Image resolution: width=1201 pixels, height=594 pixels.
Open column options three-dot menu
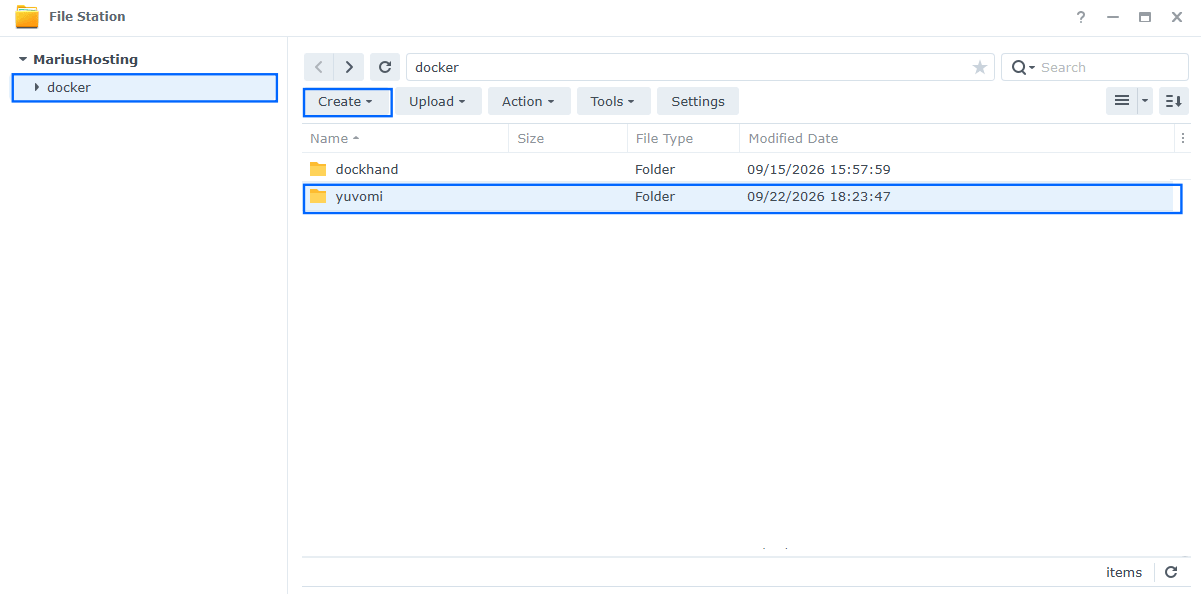click(x=1182, y=138)
